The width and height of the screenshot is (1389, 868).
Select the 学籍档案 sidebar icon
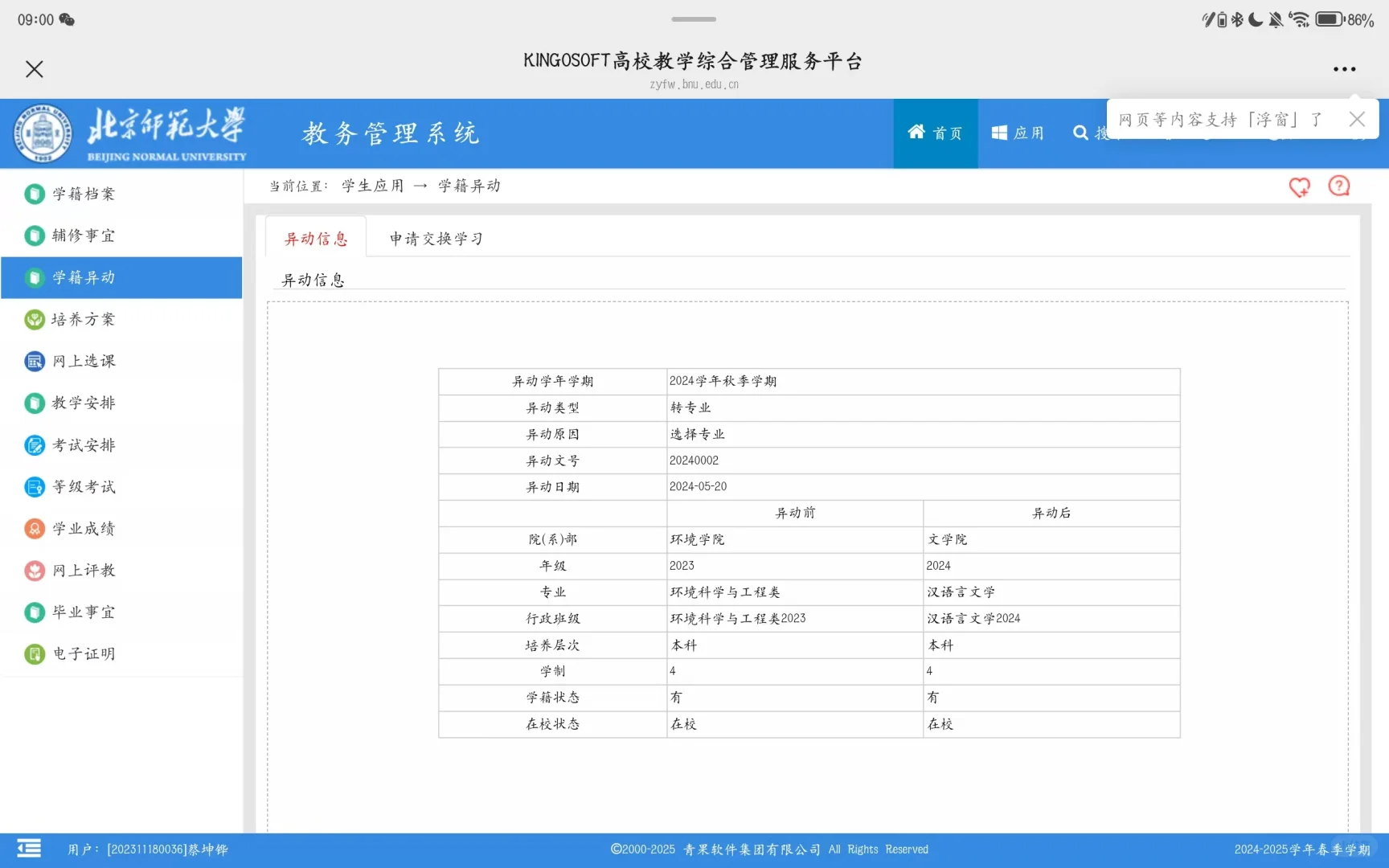(x=34, y=194)
